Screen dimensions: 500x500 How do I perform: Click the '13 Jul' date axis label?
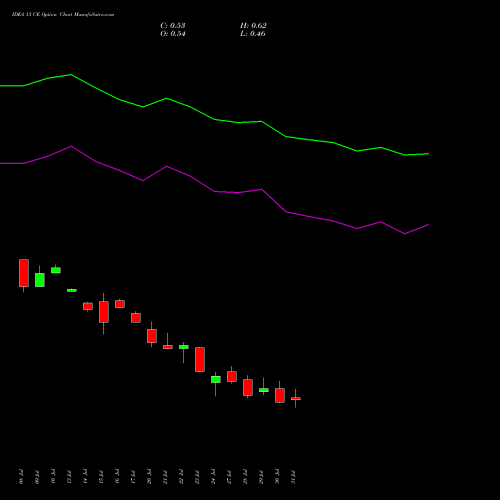[x=70, y=477]
